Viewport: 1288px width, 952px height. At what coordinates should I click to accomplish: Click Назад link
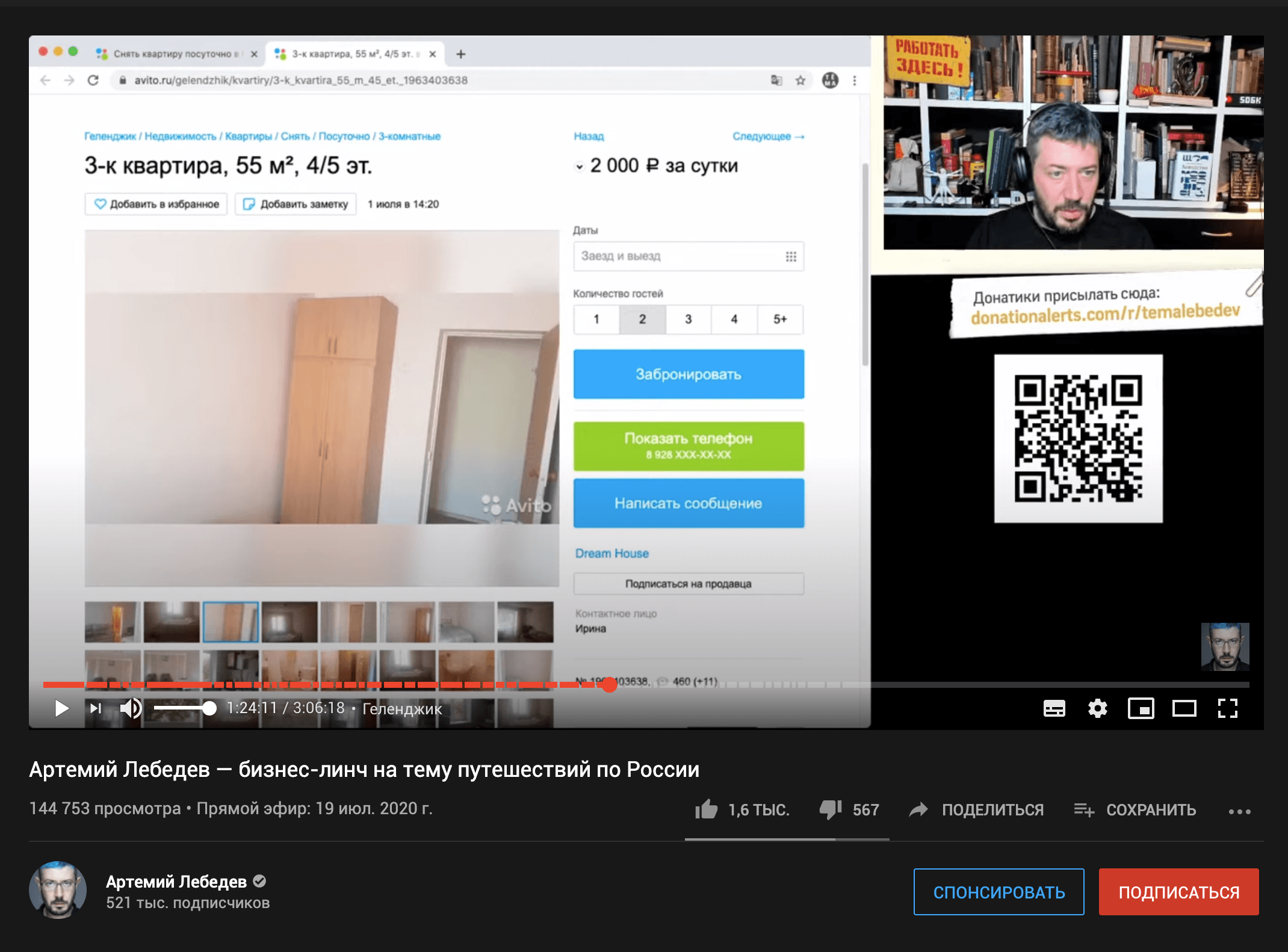589,137
